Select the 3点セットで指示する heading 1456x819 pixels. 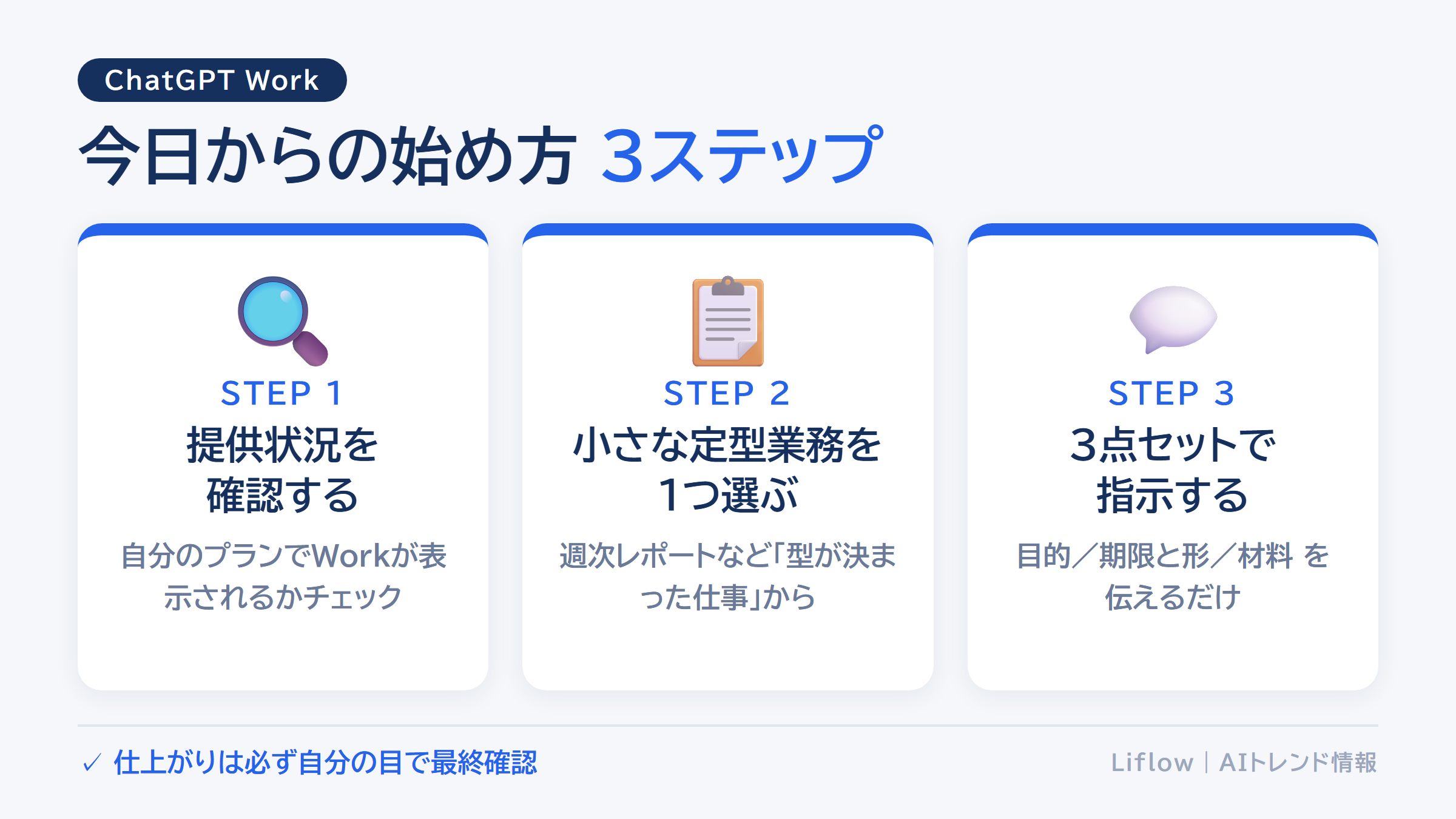click(1173, 470)
